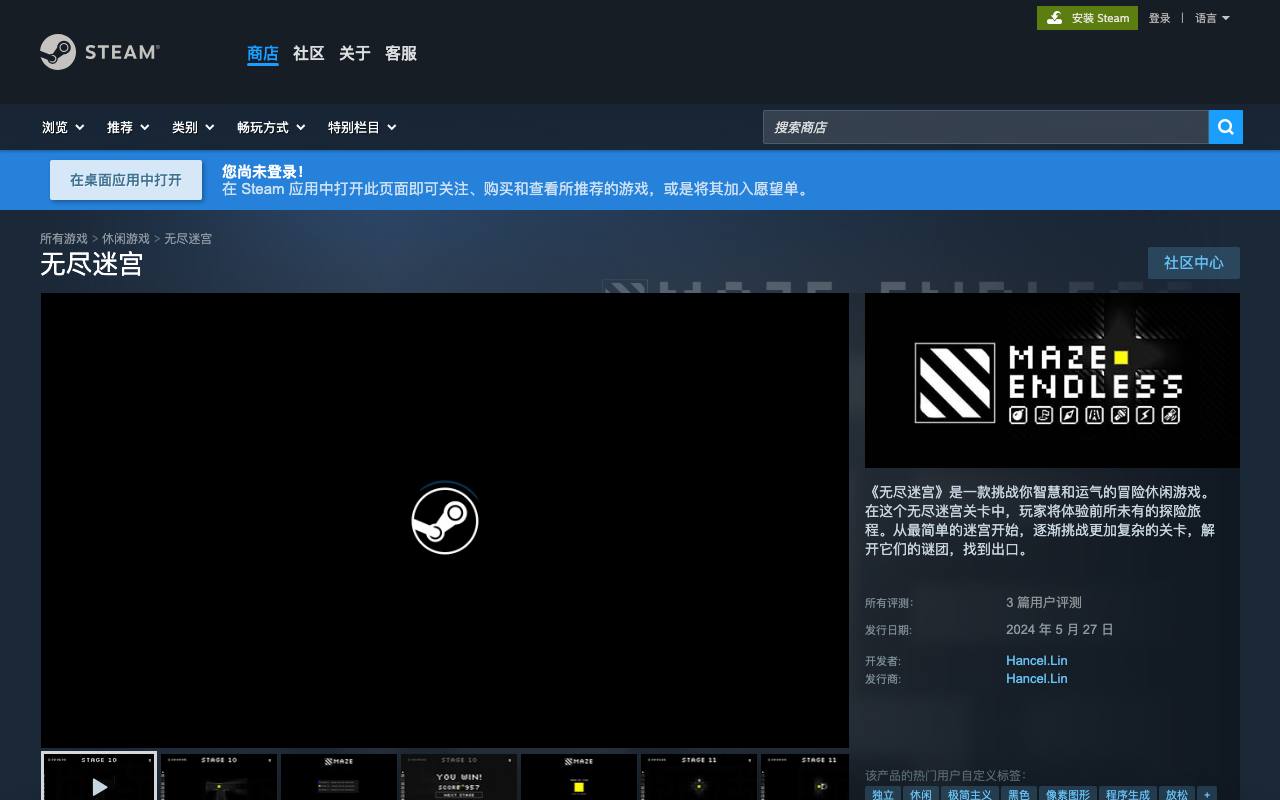The height and width of the screenshot is (800, 1280).
Task: Click the Steam logo
Action: tap(100, 52)
